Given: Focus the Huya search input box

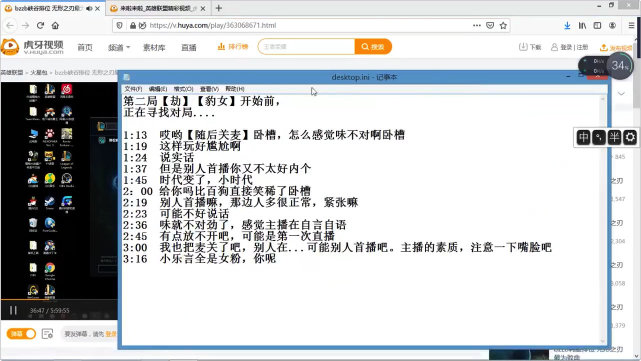Looking at the screenshot, I should click(x=307, y=47).
